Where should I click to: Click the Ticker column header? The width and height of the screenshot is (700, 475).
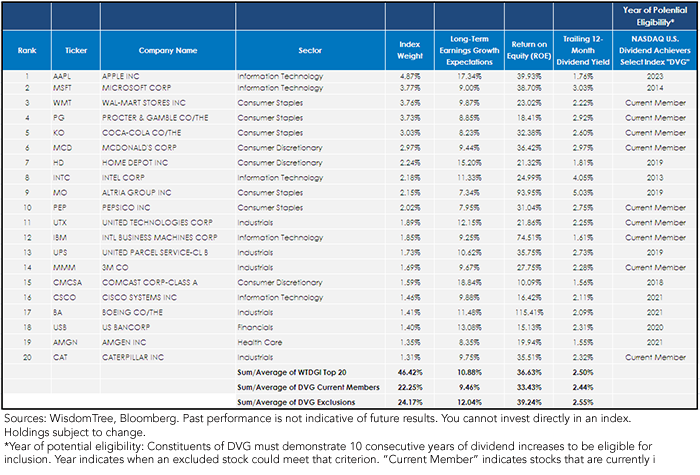point(76,50)
